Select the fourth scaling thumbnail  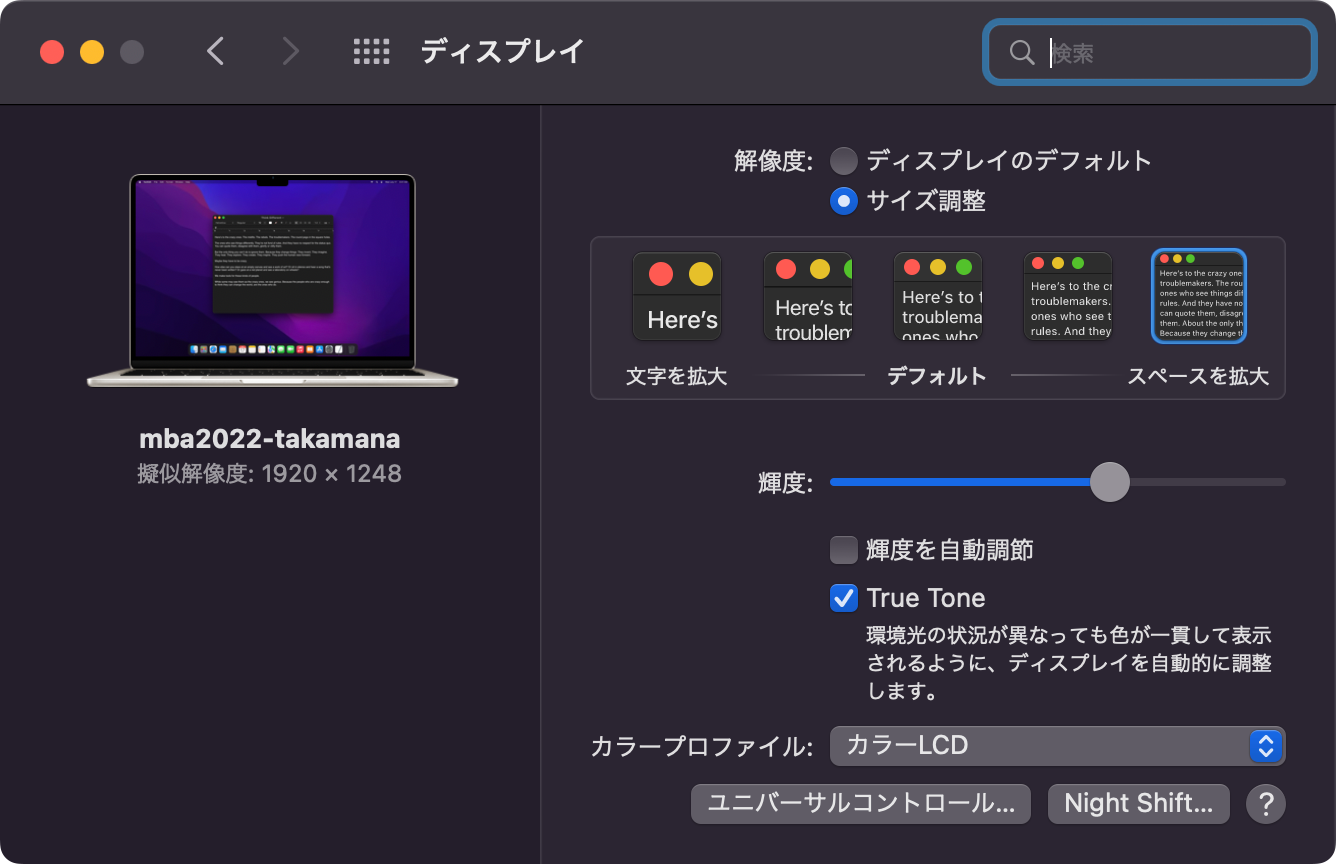pyautogui.click(x=1067, y=295)
